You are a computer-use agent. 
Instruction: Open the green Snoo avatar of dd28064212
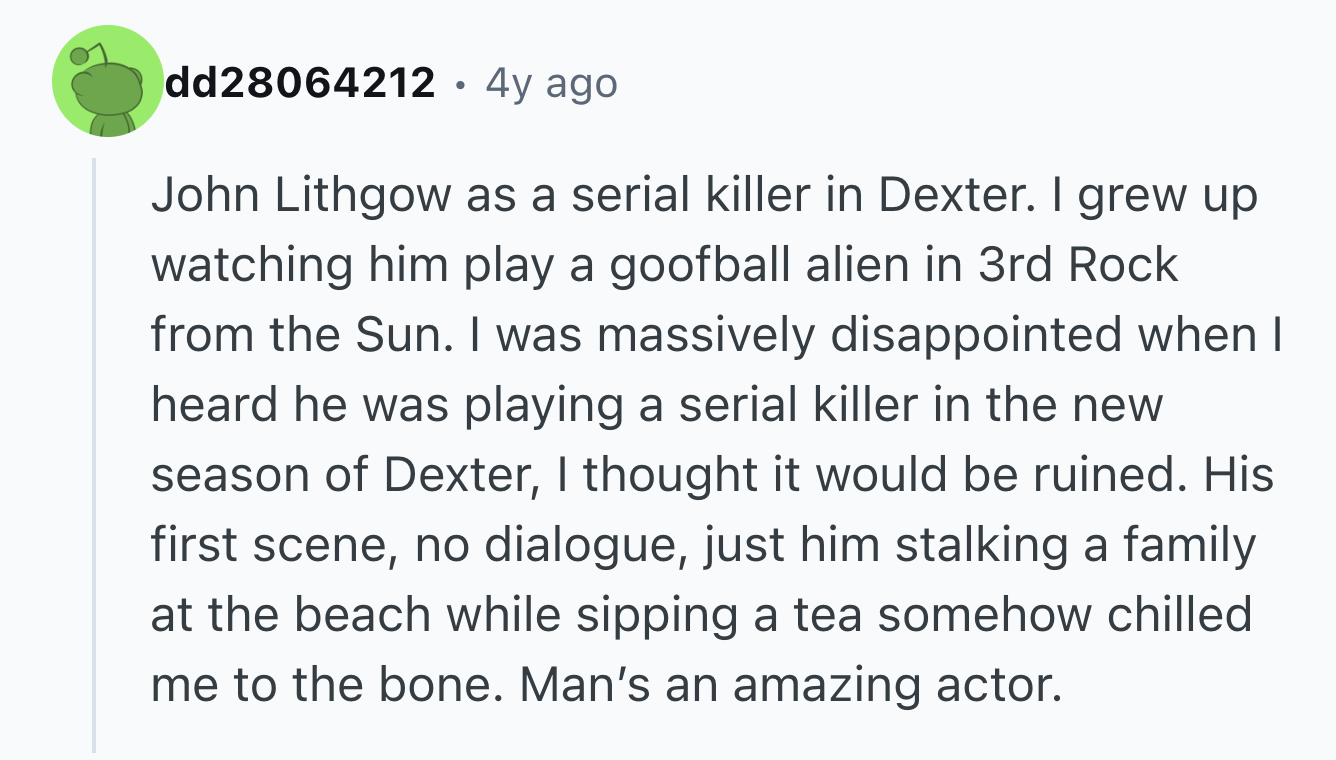pos(107,81)
